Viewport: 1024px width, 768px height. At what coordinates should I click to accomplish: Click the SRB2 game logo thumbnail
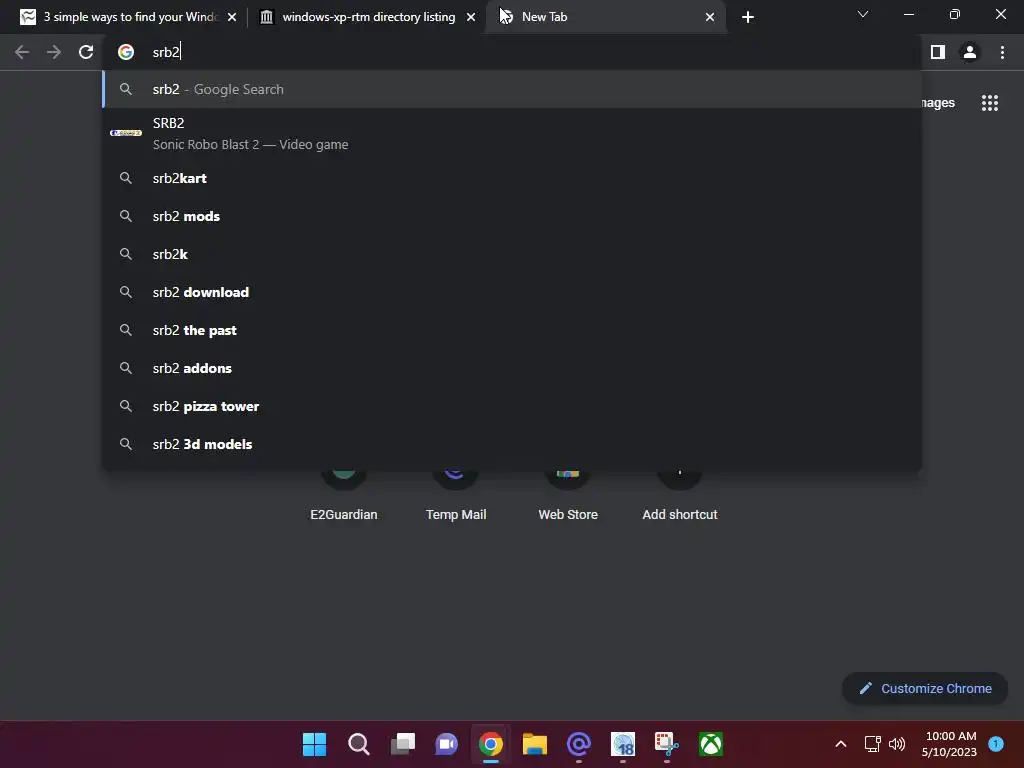[x=126, y=133]
